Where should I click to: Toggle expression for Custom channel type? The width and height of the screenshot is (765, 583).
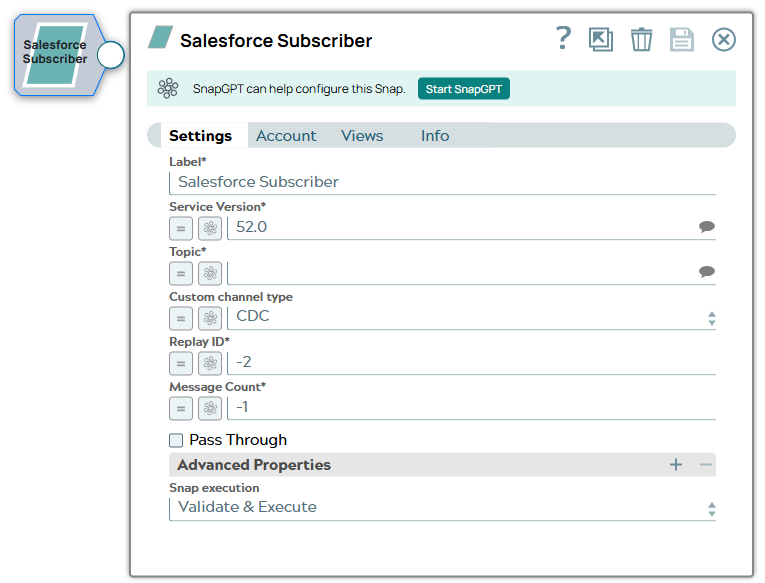click(x=181, y=318)
